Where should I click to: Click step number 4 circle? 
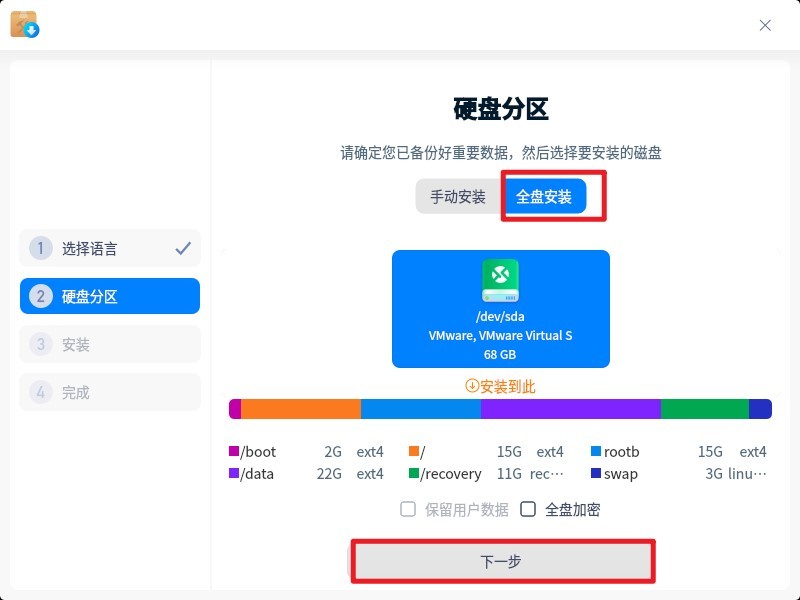click(x=41, y=392)
